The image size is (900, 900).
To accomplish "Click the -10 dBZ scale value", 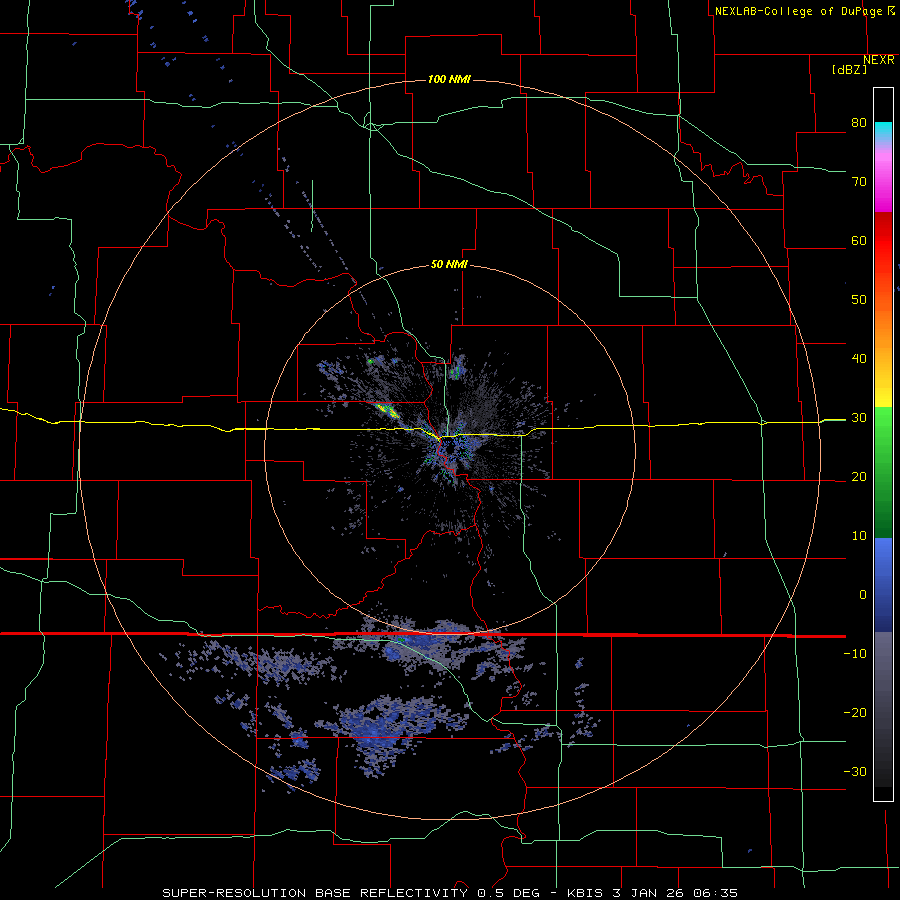I will coord(855,654).
